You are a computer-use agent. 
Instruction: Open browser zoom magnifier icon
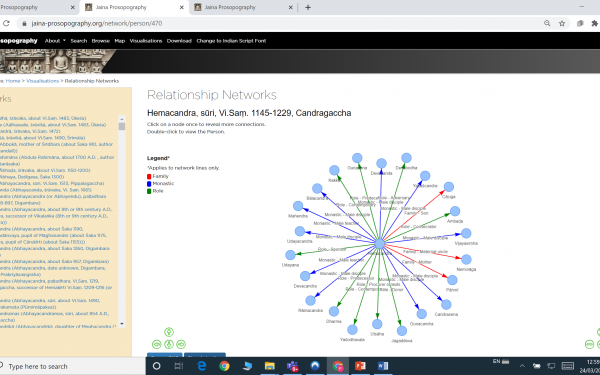click(x=547, y=23)
